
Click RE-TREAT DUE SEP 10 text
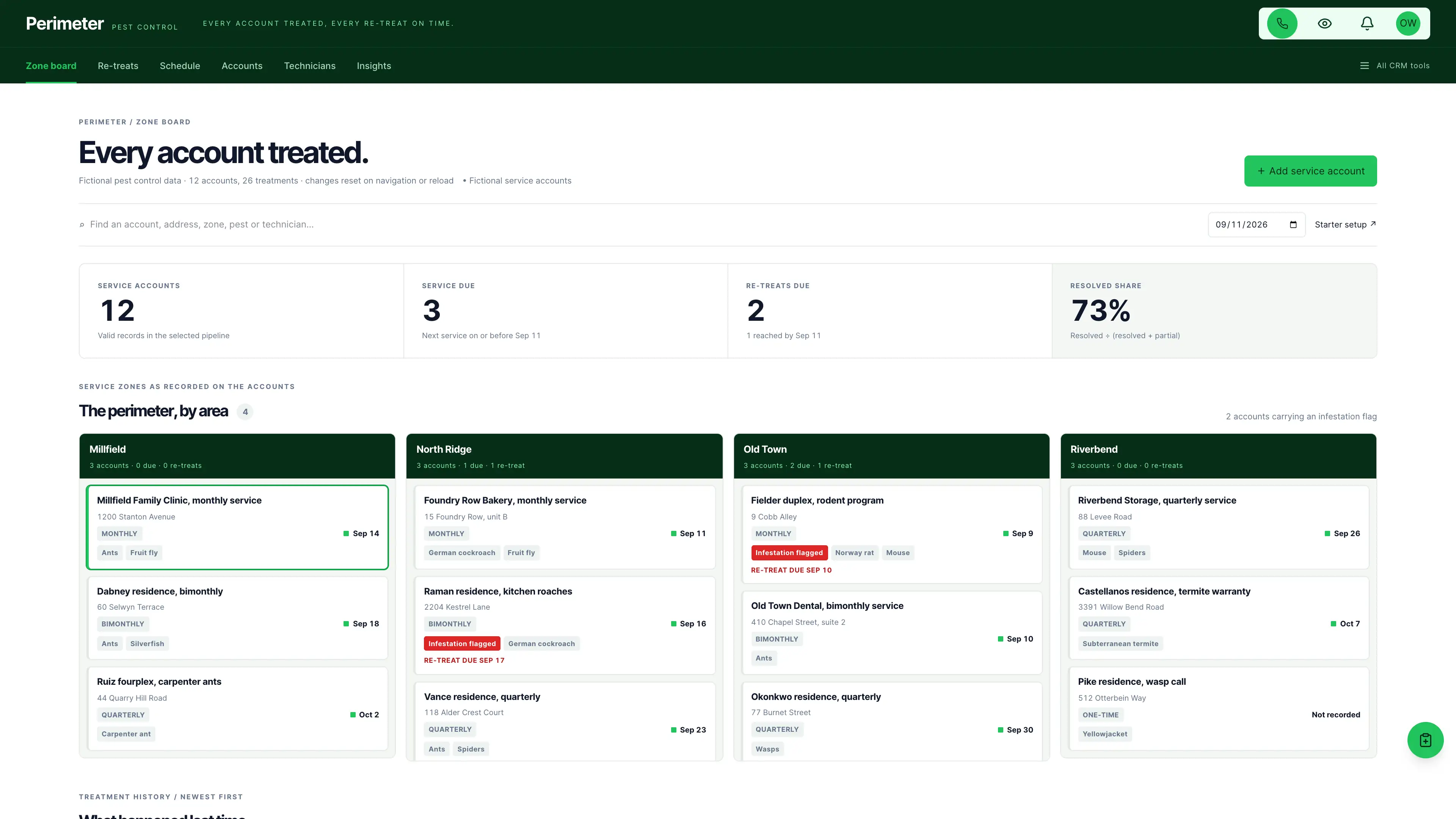tap(791, 570)
